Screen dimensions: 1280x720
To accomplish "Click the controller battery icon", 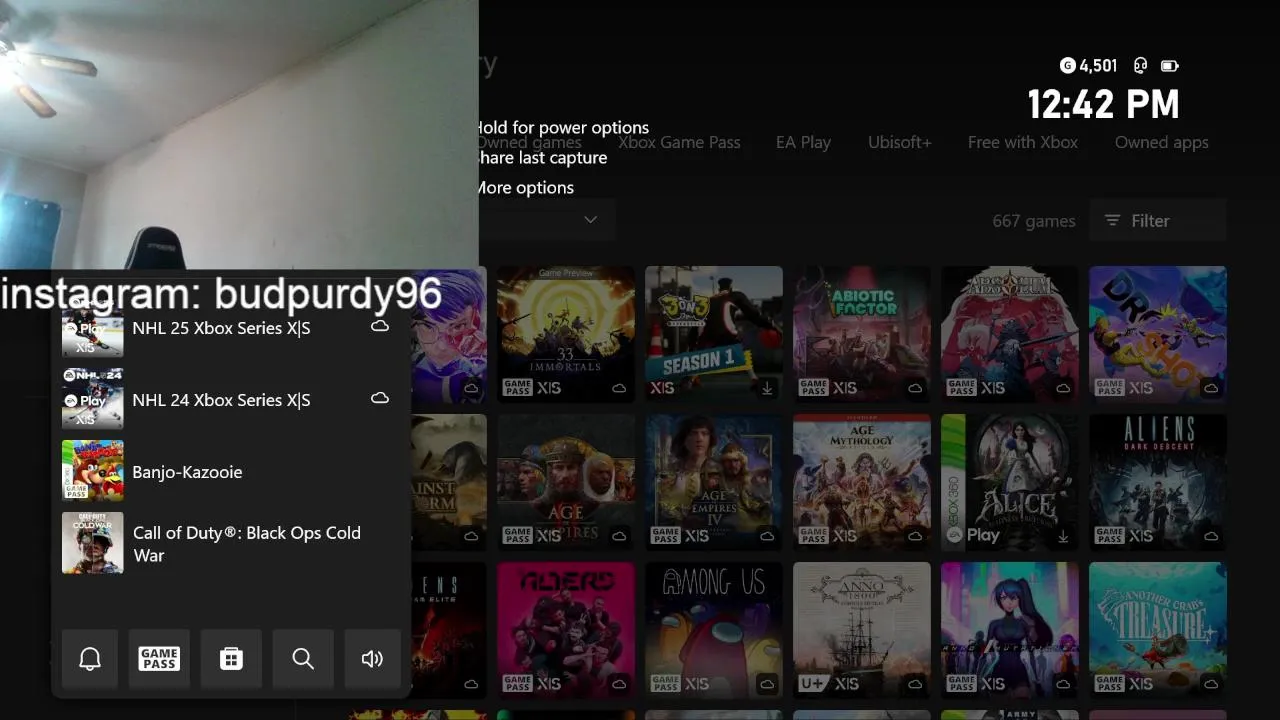I will click(x=1169, y=66).
